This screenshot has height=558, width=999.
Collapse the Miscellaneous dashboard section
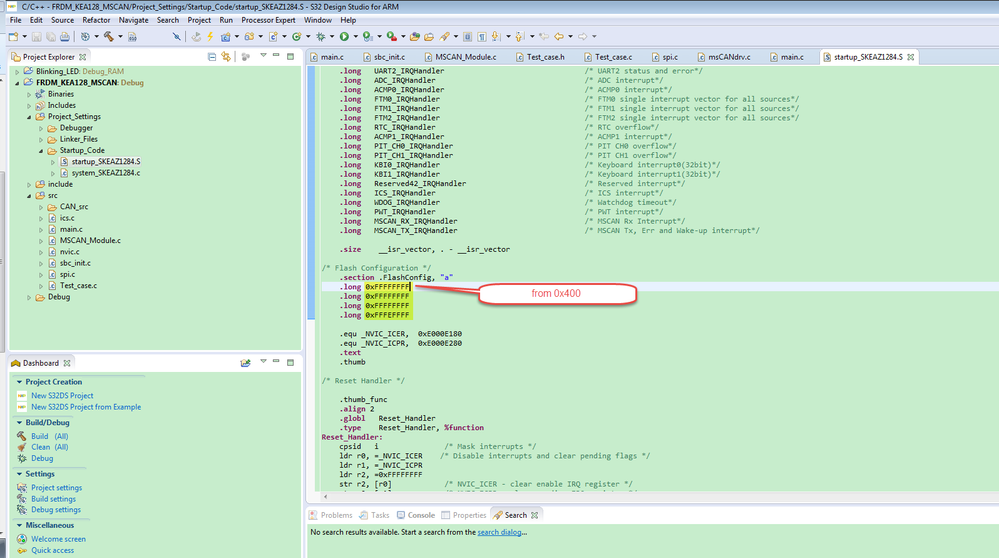point(19,526)
